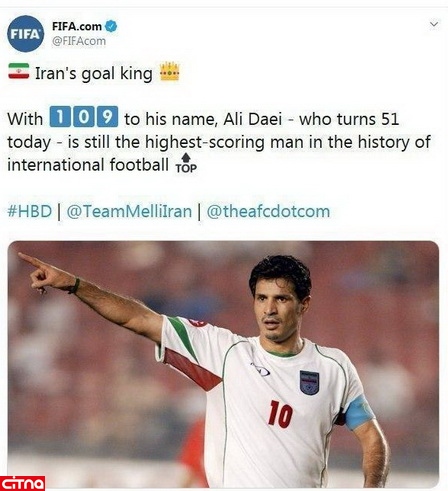Click the Citna logo watermark
The width and height of the screenshot is (448, 491).
(22, 483)
